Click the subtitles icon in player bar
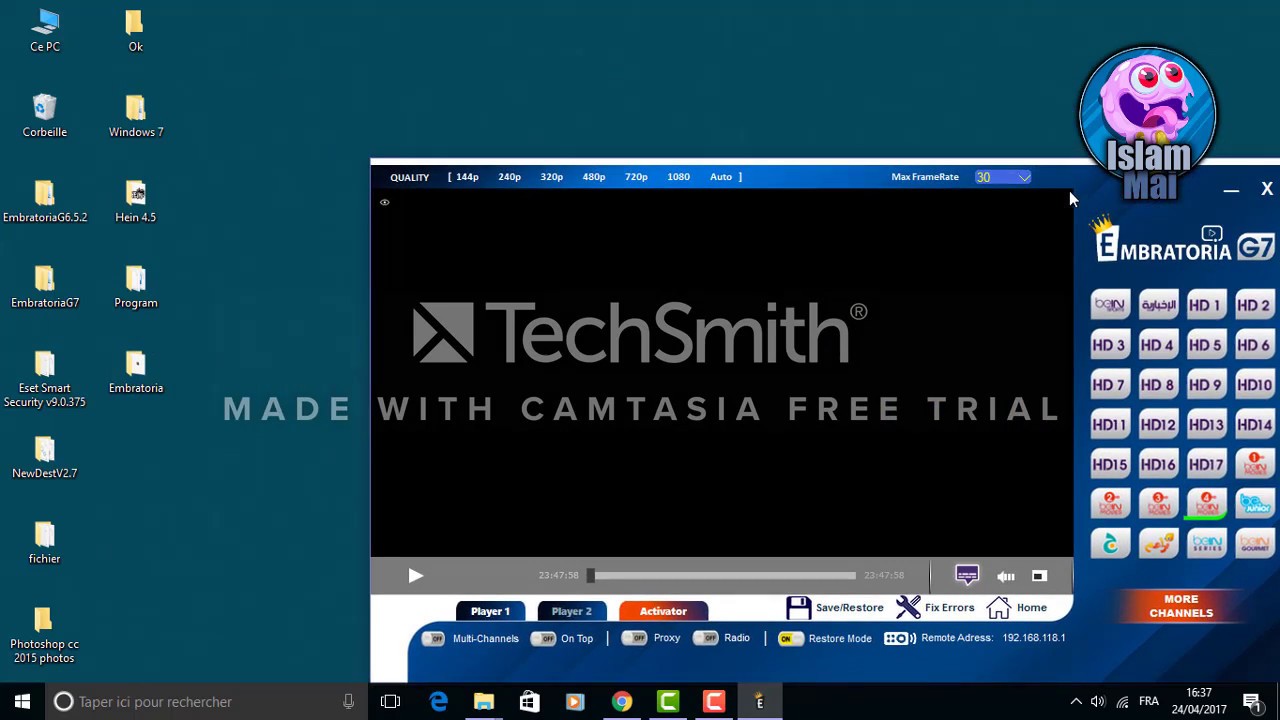 966,575
